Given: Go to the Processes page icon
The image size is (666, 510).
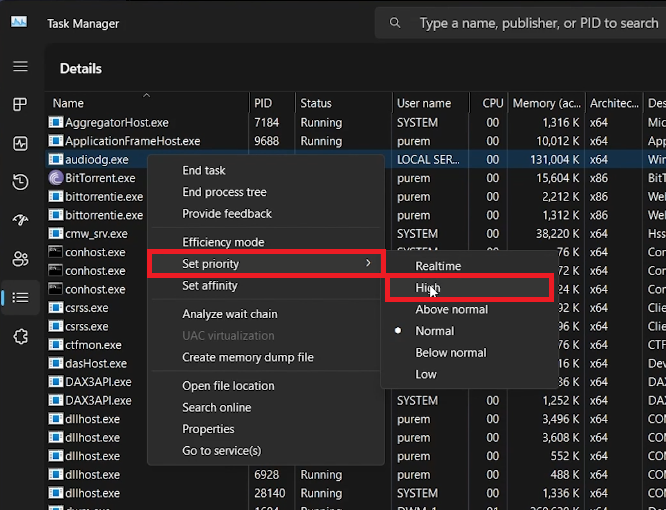Looking at the screenshot, I should (20, 104).
